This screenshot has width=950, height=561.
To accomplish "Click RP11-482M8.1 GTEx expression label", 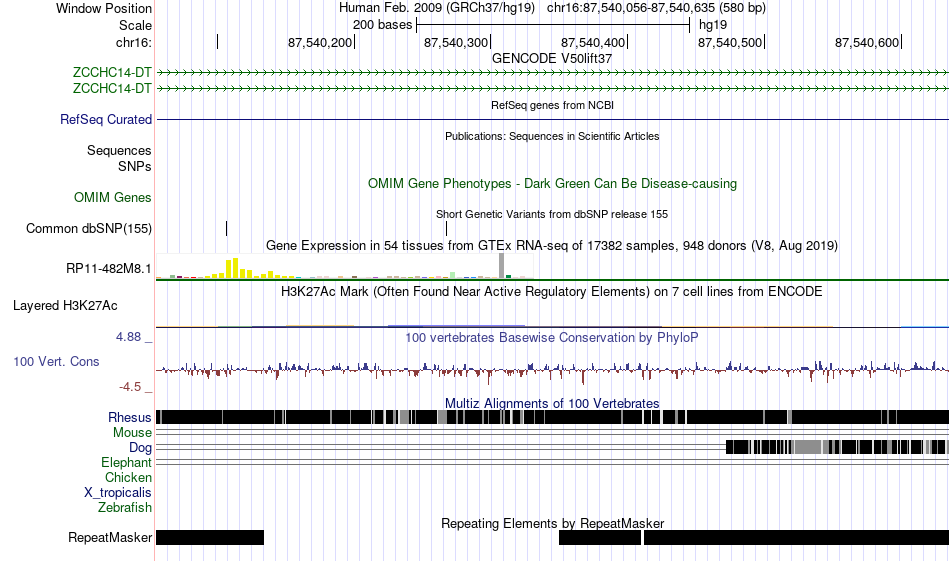I will [x=109, y=268].
